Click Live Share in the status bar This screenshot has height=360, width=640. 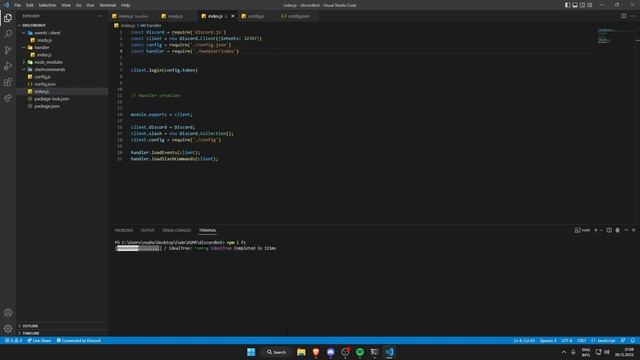coord(39,340)
